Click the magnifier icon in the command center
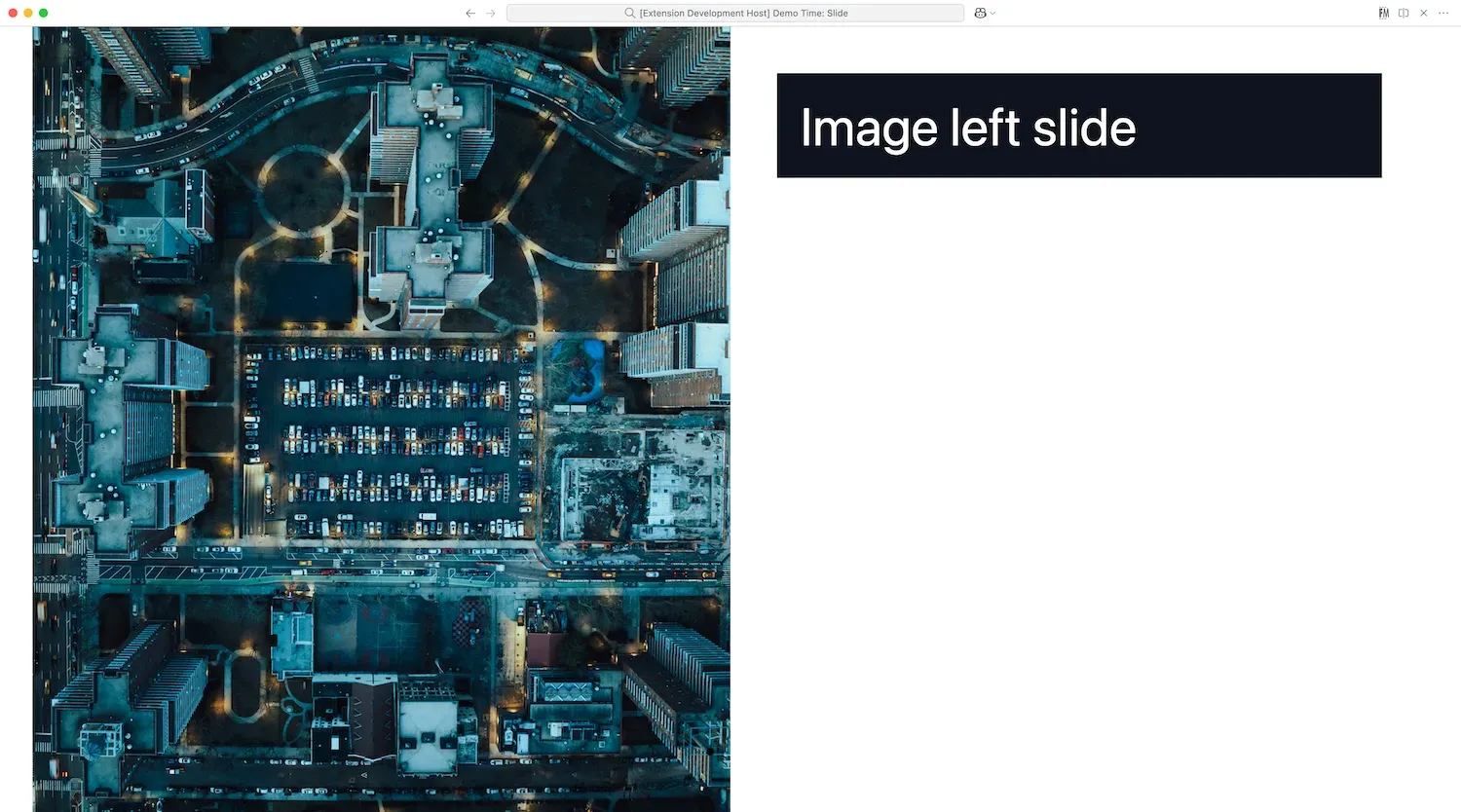Viewport: 1461px width, 812px height. [x=630, y=13]
